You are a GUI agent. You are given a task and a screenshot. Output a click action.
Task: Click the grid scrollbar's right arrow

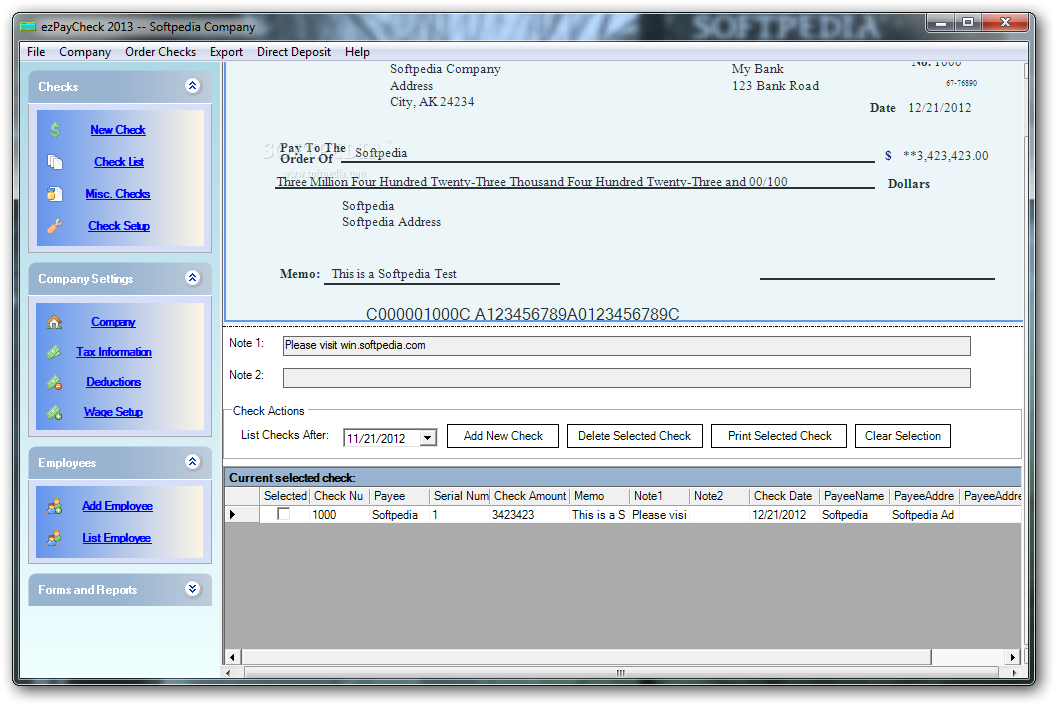point(1013,657)
